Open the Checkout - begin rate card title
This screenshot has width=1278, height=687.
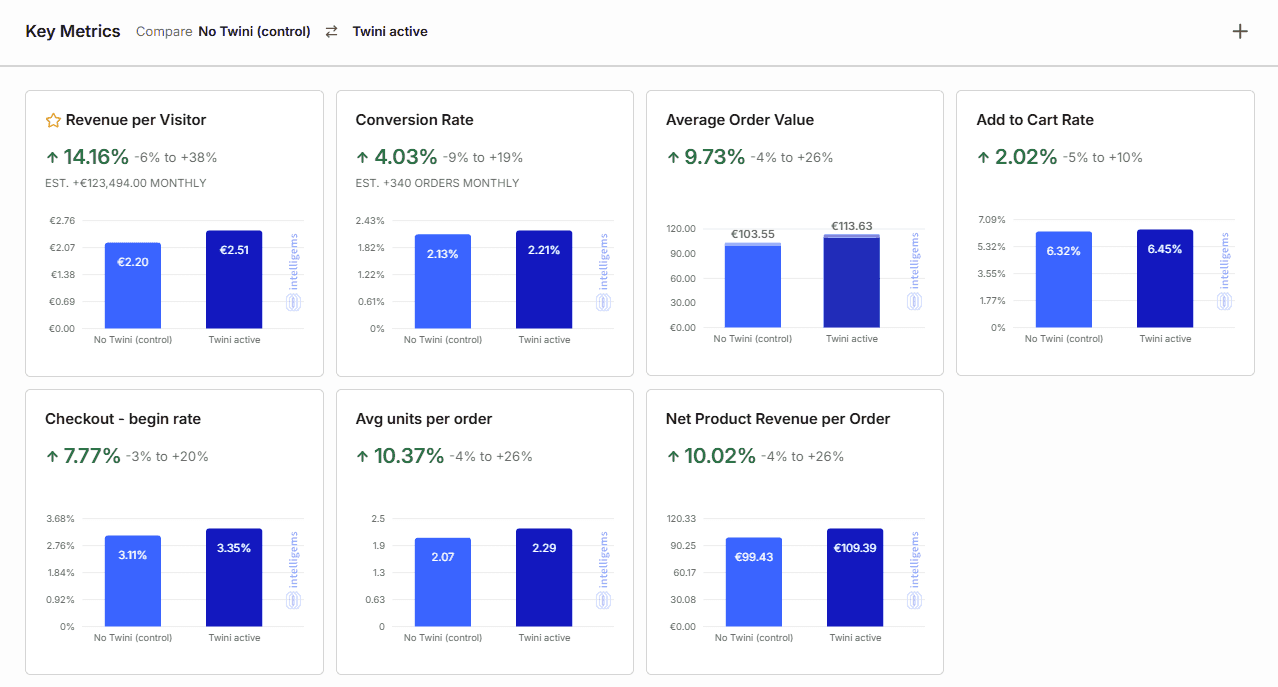pyautogui.click(x=123, y=419)
